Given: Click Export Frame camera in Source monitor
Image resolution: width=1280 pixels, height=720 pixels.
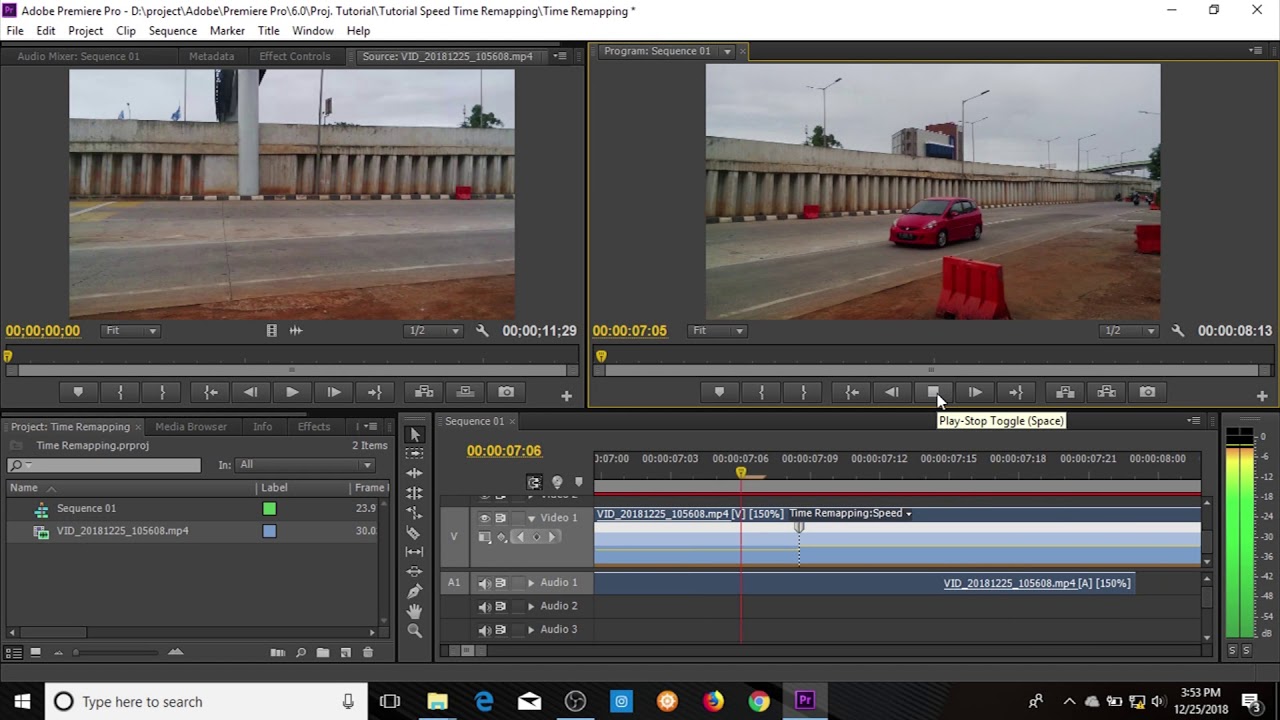Looking at the screenshot, I should pyautogui.click(x=506, y=392).
